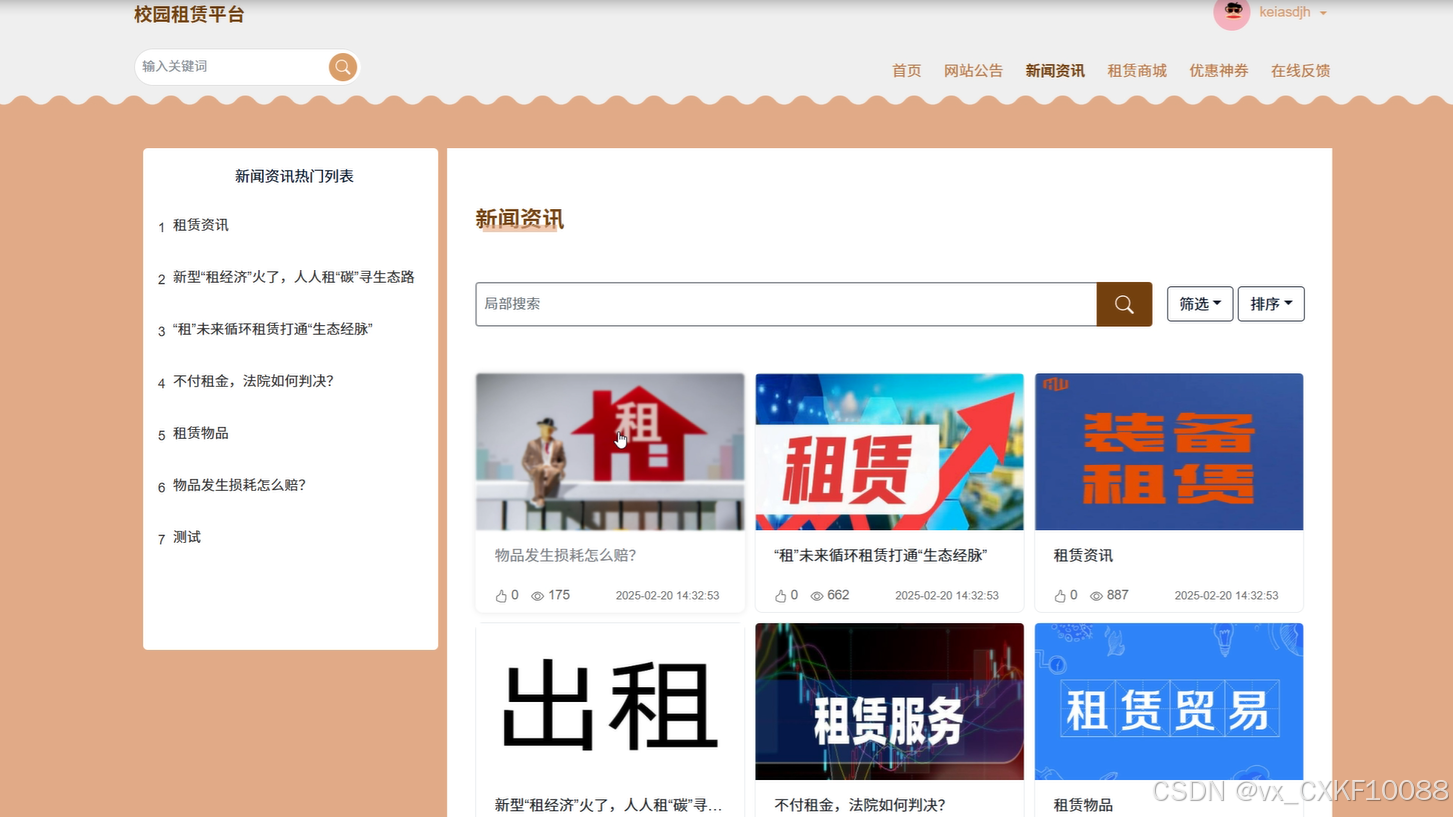Screen dimensions: 1453x817
Task: Click views eye icon beside 887
Action: (x=1096, y=596)
